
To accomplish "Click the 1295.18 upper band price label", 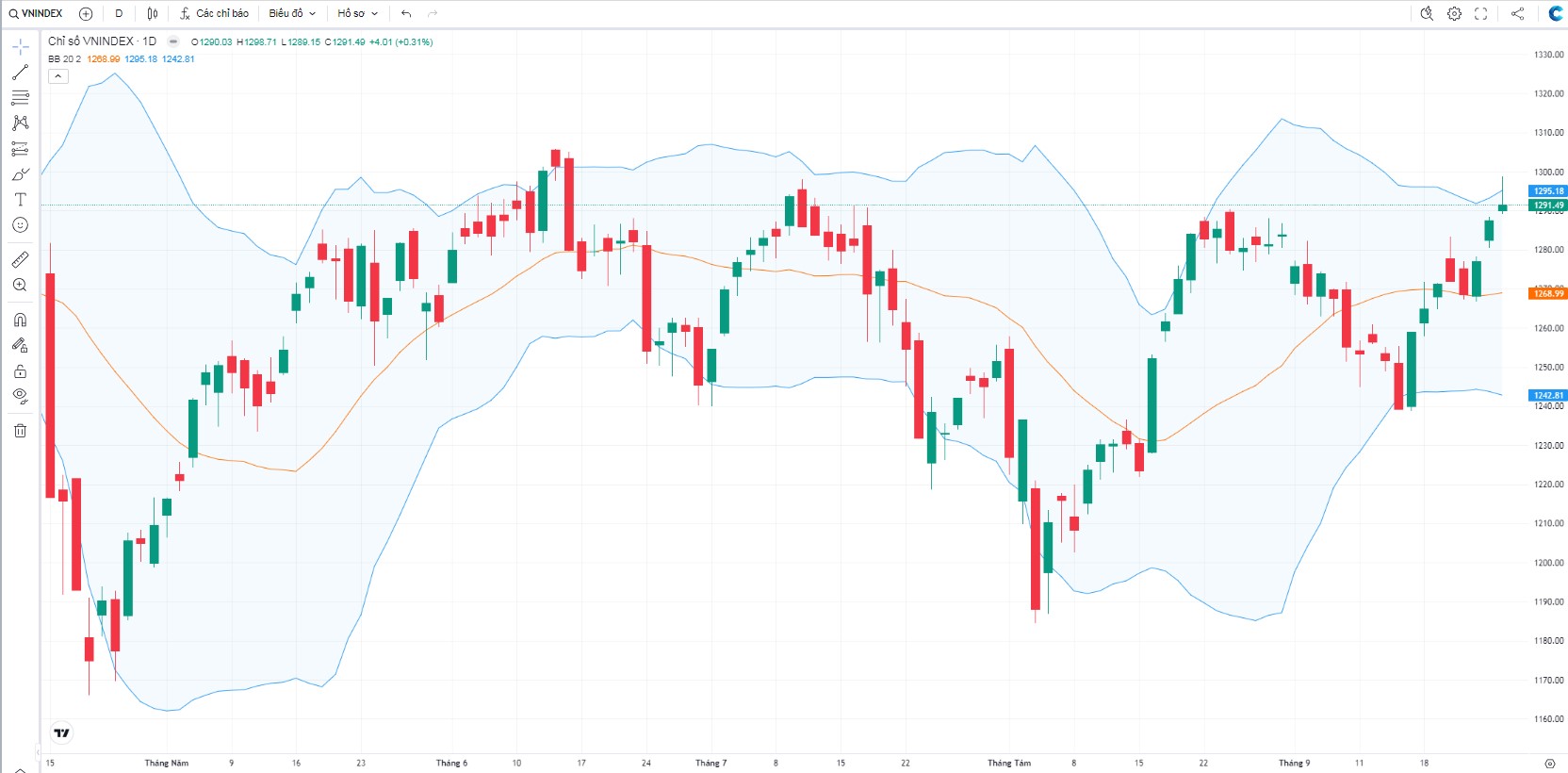I will coord(1547,191).
